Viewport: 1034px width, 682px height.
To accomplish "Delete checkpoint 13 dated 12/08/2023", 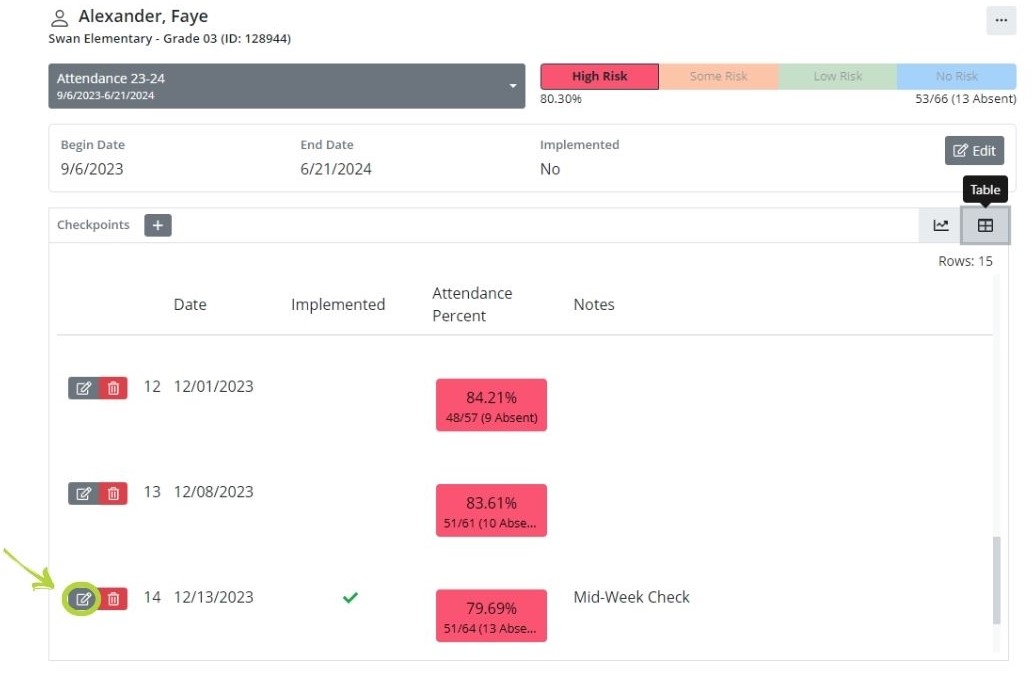I will [x=114, y=493].
